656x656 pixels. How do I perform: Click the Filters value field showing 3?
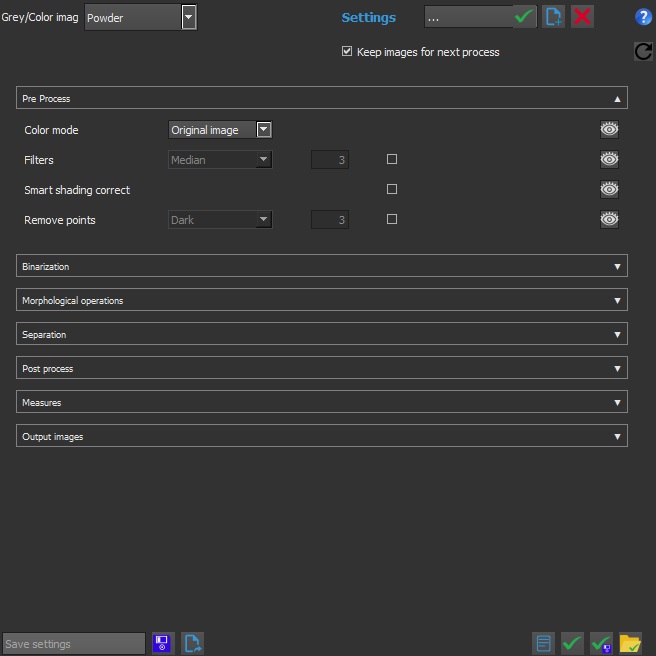[330, 160]
